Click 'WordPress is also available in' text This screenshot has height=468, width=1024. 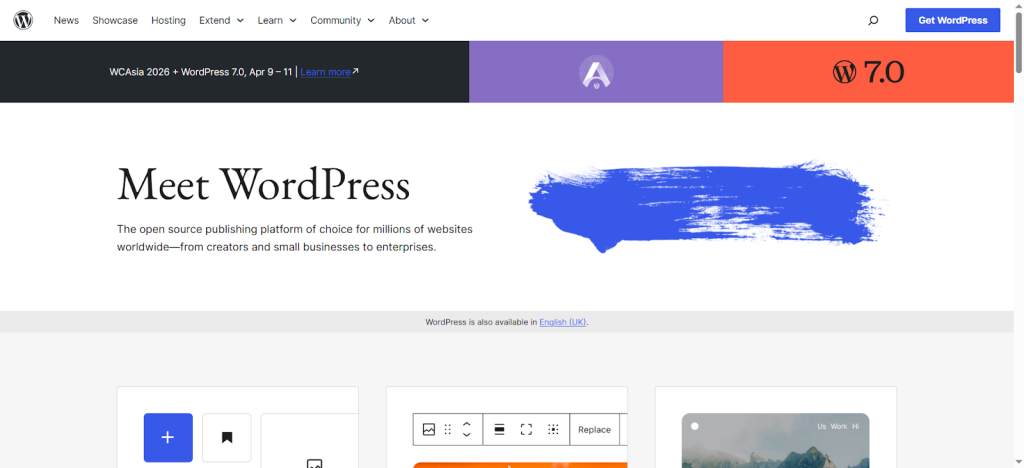[481, 322]
